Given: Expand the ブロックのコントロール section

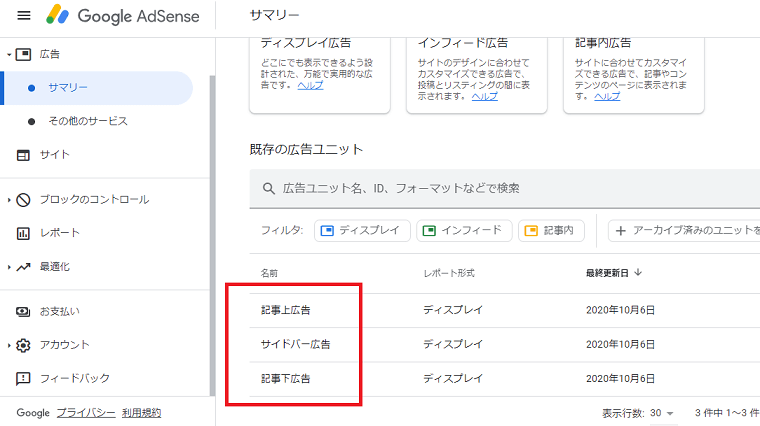Looking at the screenshot, I should (x=9, y=200).
